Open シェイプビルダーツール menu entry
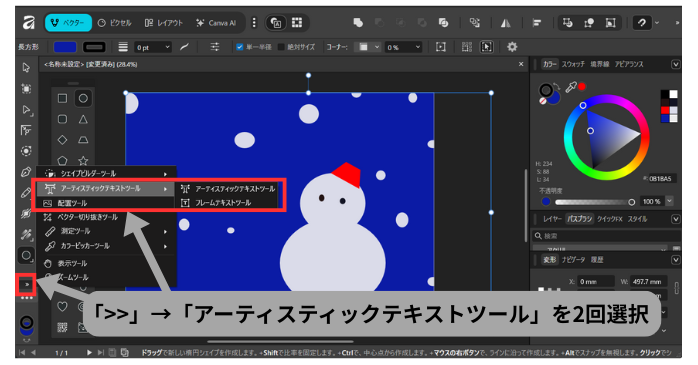 pos(106,174)
